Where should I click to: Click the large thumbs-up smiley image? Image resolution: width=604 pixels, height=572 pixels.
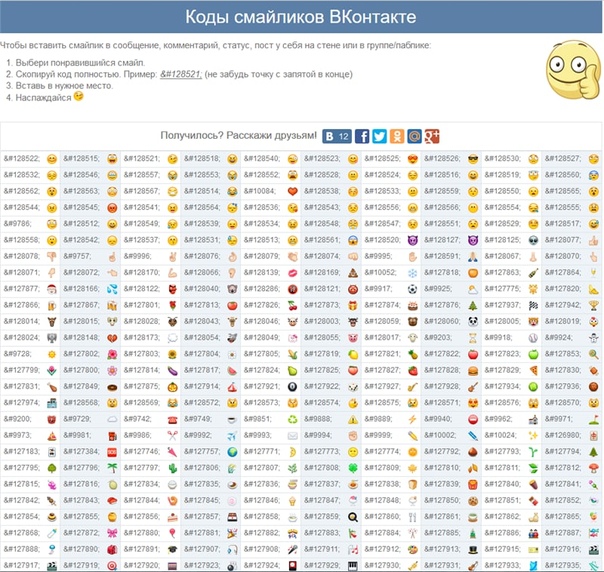pos(573,70)
